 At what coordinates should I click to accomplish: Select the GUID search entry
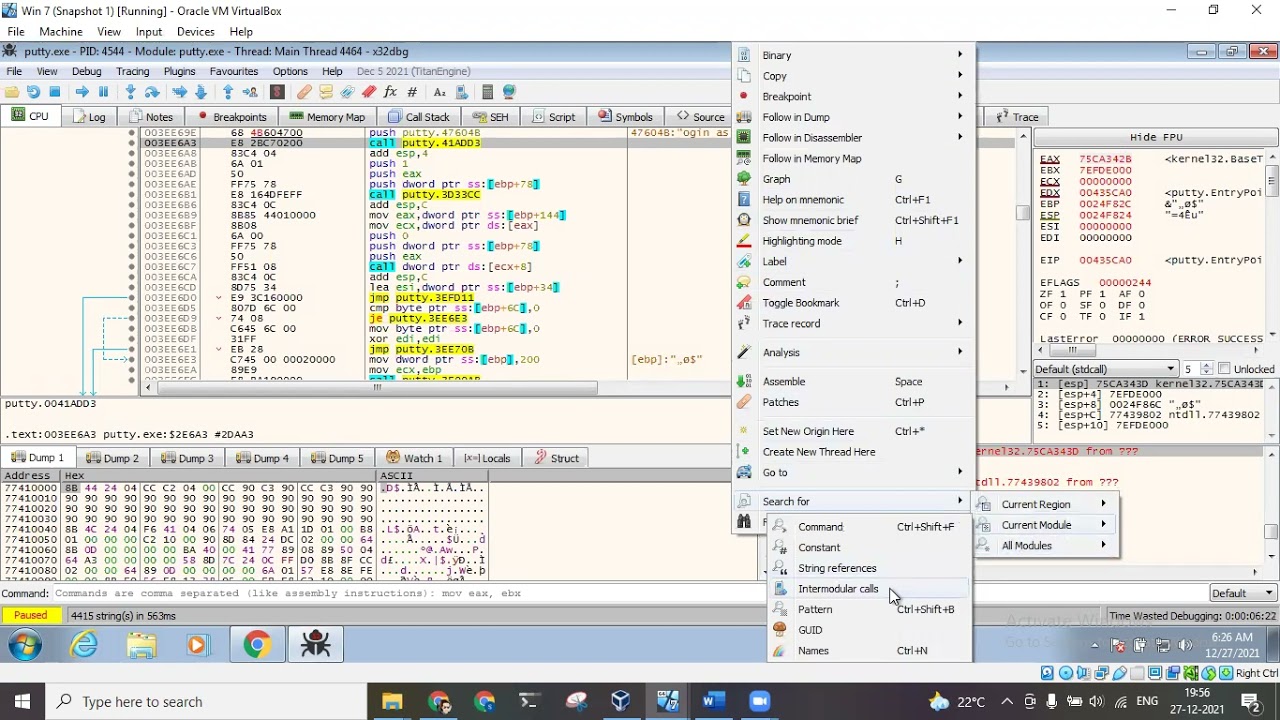pyautogui.click(x=869, y=630)
